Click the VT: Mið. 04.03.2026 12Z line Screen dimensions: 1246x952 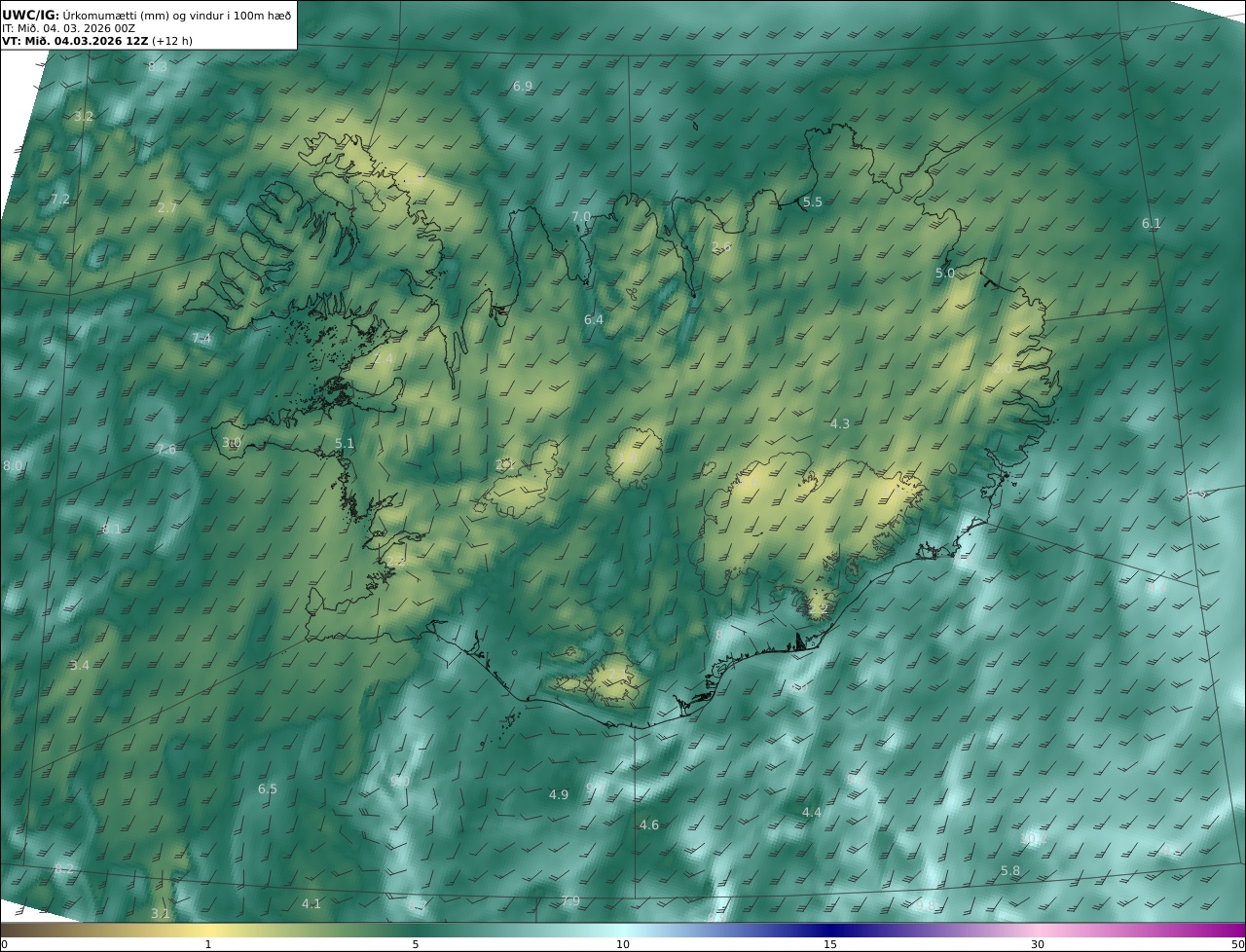pyautogui.click(x=75, y=42)
